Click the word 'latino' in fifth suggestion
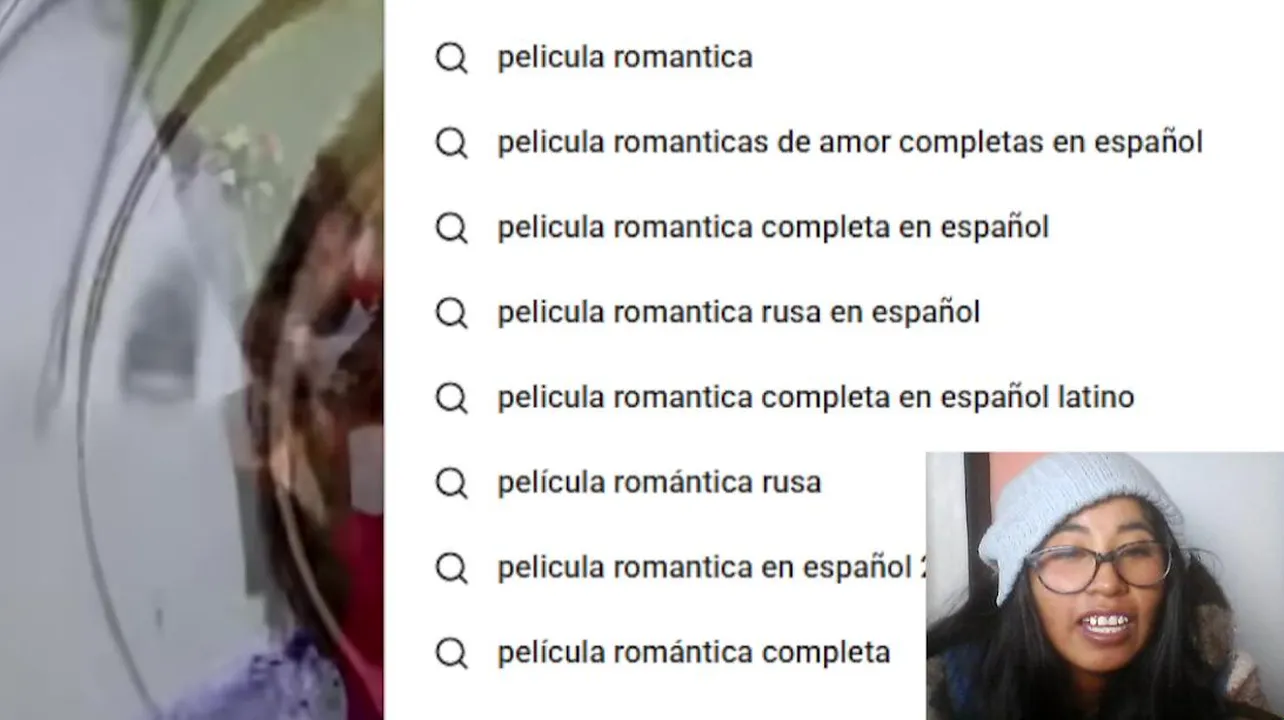Screen dimensions: 1284x720 (x=1096, y=397)
